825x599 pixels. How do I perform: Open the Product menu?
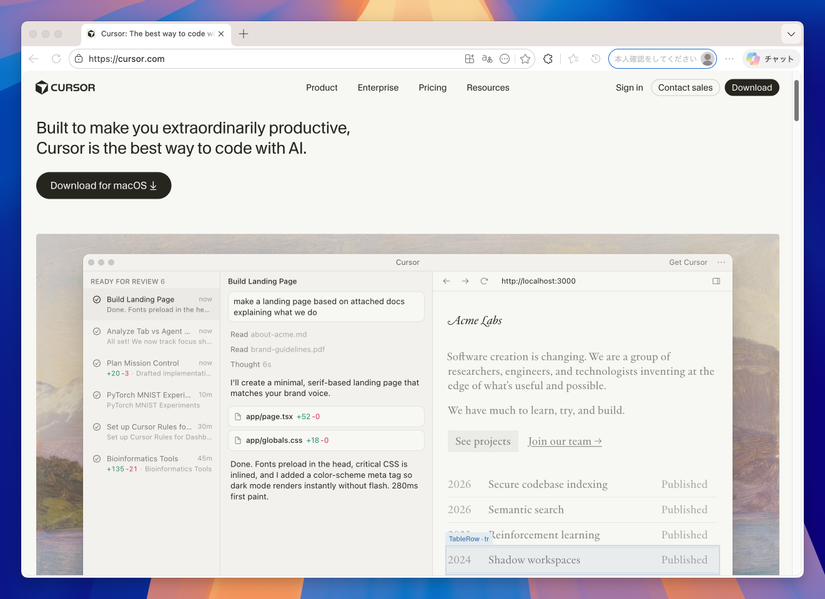pyautogui.click(x=321, y=88)
